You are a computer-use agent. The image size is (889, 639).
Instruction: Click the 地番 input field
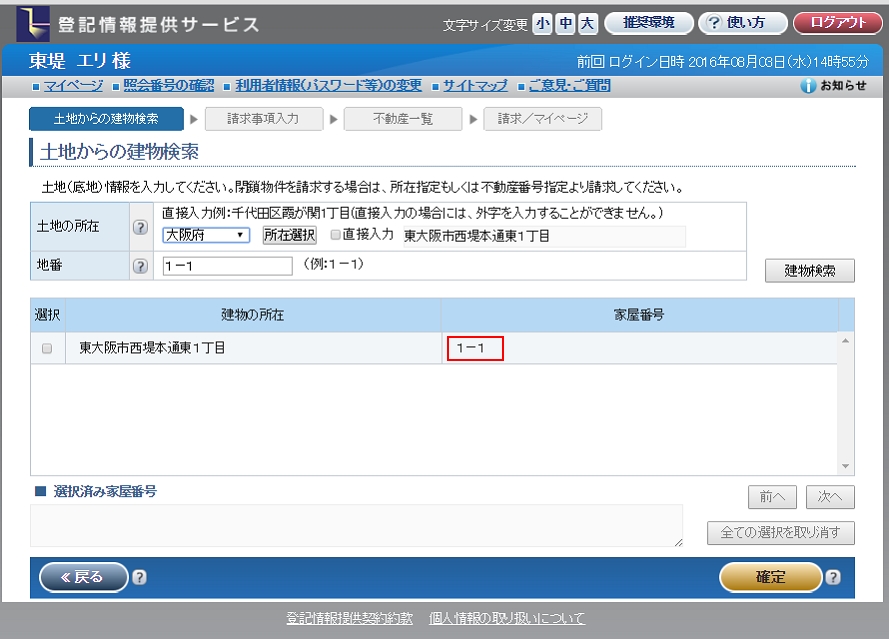(x=227, y=266)
